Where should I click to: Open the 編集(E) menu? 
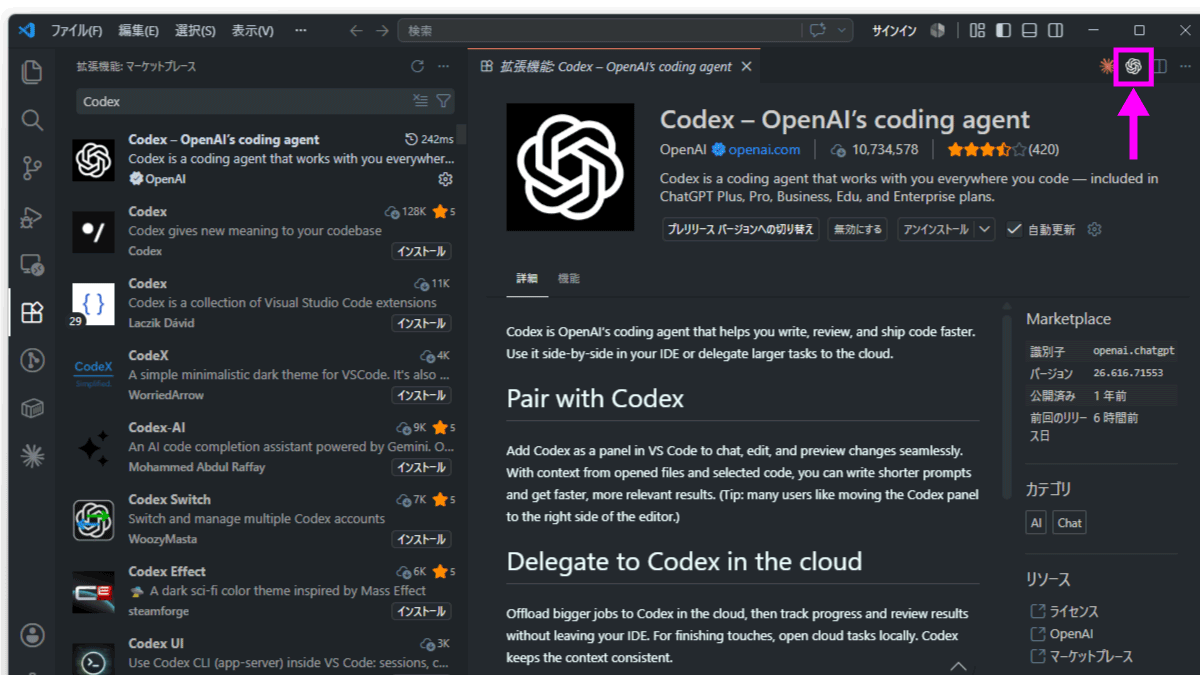pyautogui.click(x=138, y=31)
